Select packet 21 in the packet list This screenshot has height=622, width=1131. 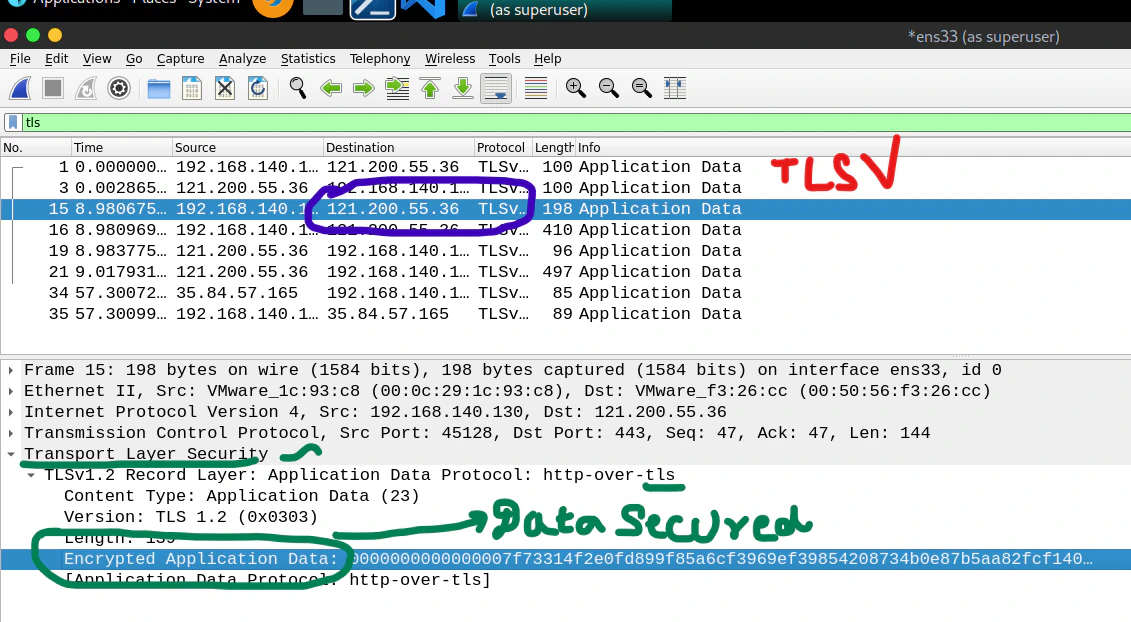coord(400,272)
